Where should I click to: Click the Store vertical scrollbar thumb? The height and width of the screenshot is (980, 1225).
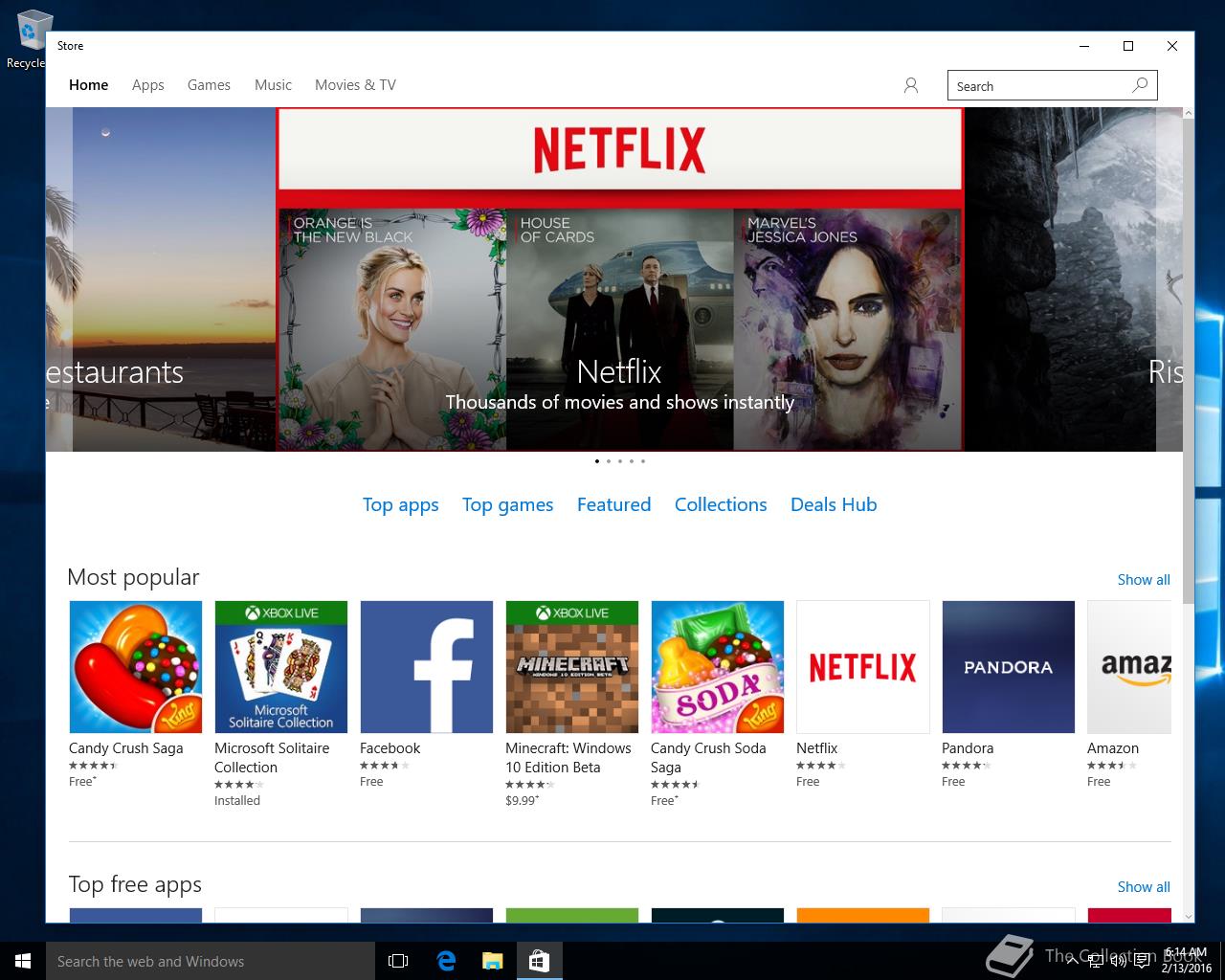coord(1189,360)
